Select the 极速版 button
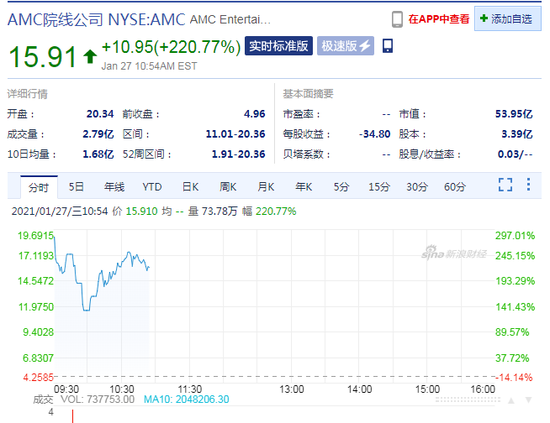Image resolution: width=550 pixels, height=423 pixels. [346, 46]
